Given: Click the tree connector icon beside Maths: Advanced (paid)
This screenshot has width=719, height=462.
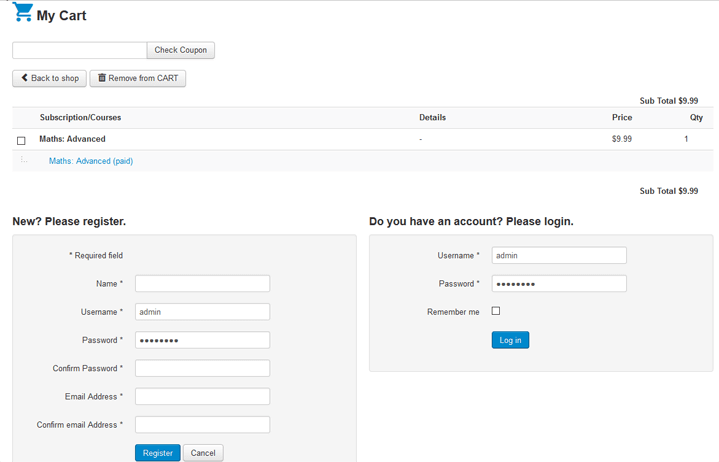Looking at the screenshot, I should coord(24,160).
